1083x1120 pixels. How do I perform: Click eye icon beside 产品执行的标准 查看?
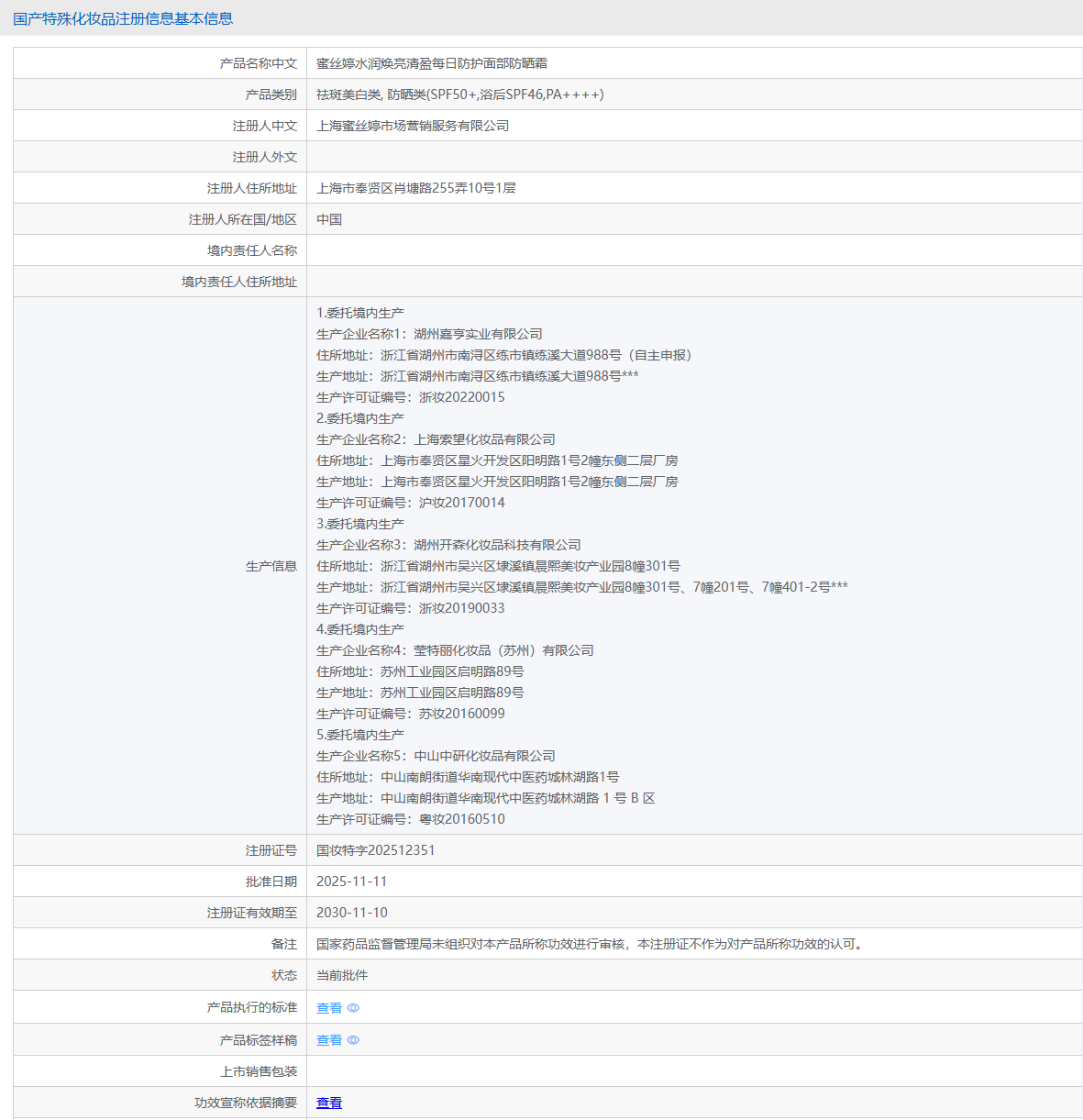(x=353, y=1008)
